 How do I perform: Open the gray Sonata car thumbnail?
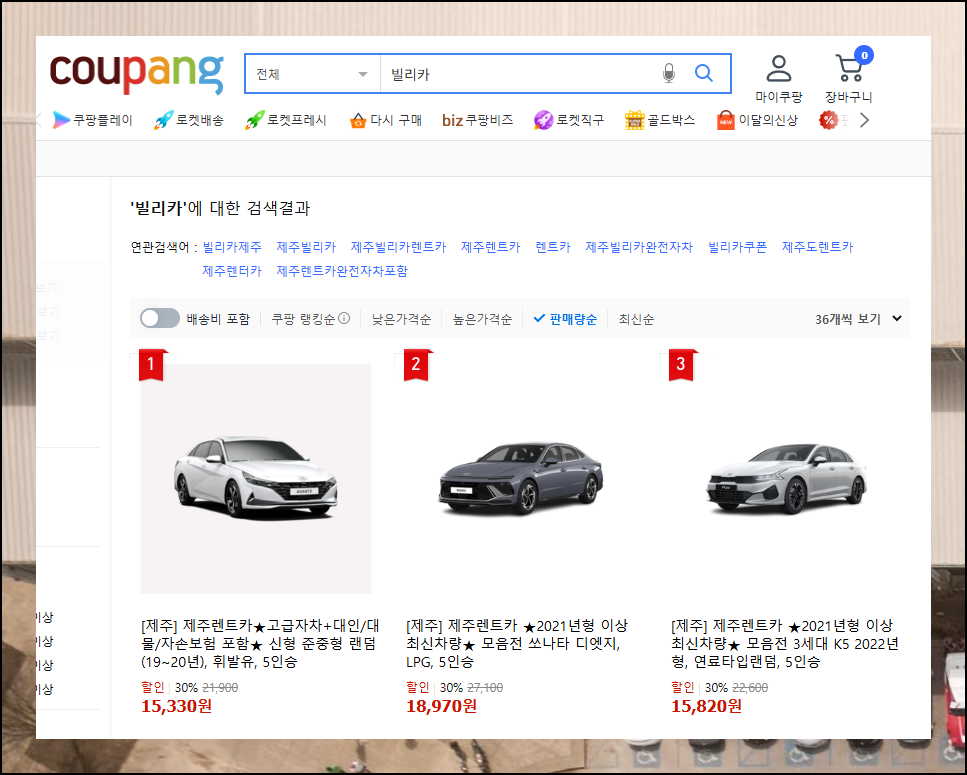pos(521,478)
